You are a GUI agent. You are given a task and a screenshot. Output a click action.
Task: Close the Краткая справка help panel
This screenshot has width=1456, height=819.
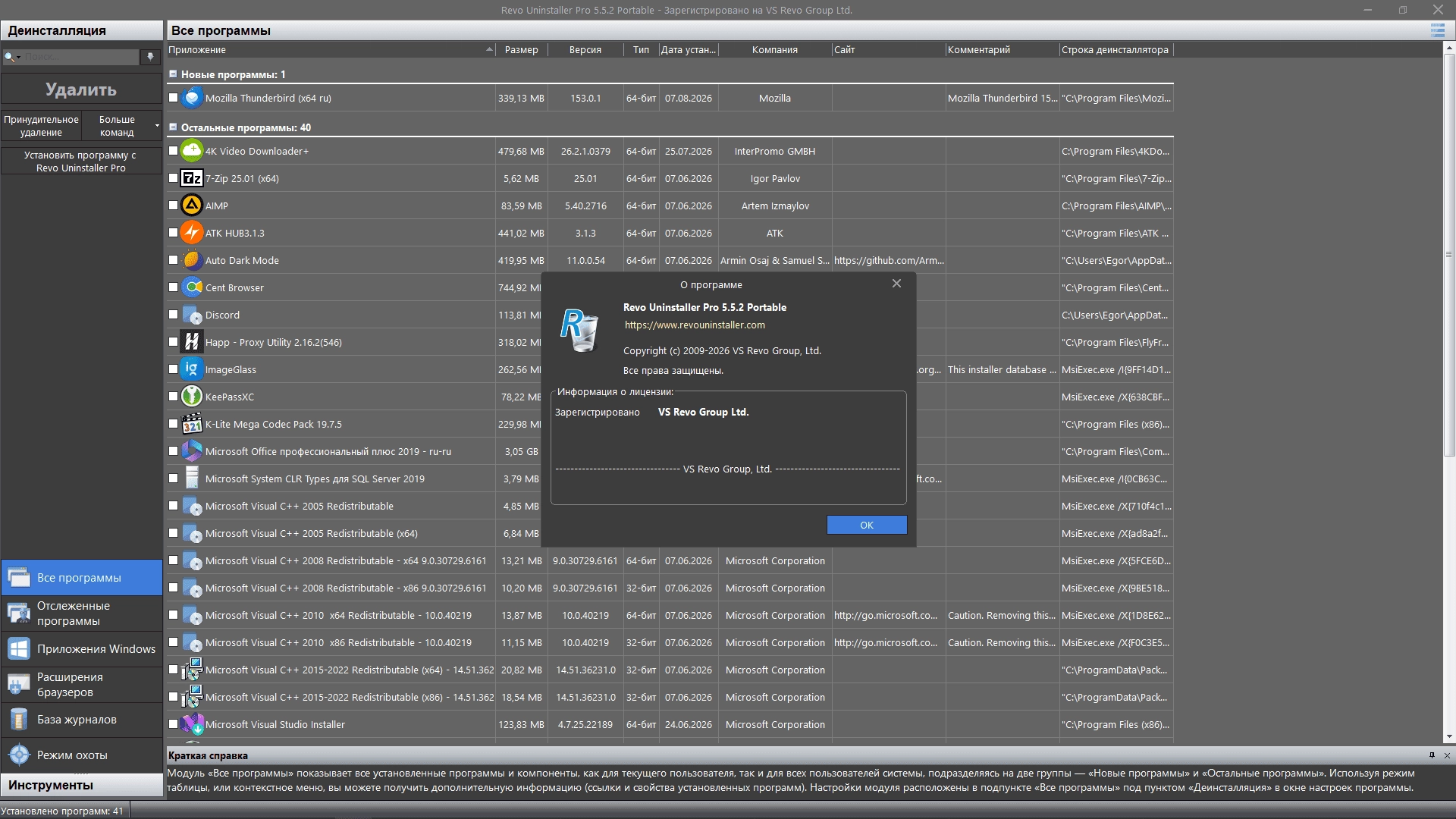[x=1447, y=755]
